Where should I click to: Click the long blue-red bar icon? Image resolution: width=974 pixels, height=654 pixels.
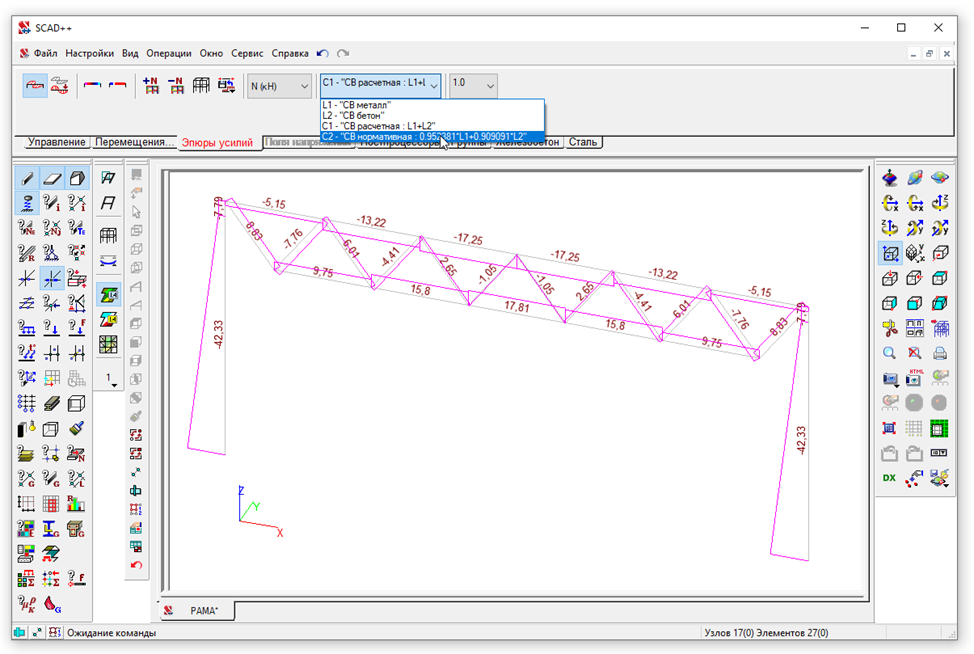tap(92, 85)
